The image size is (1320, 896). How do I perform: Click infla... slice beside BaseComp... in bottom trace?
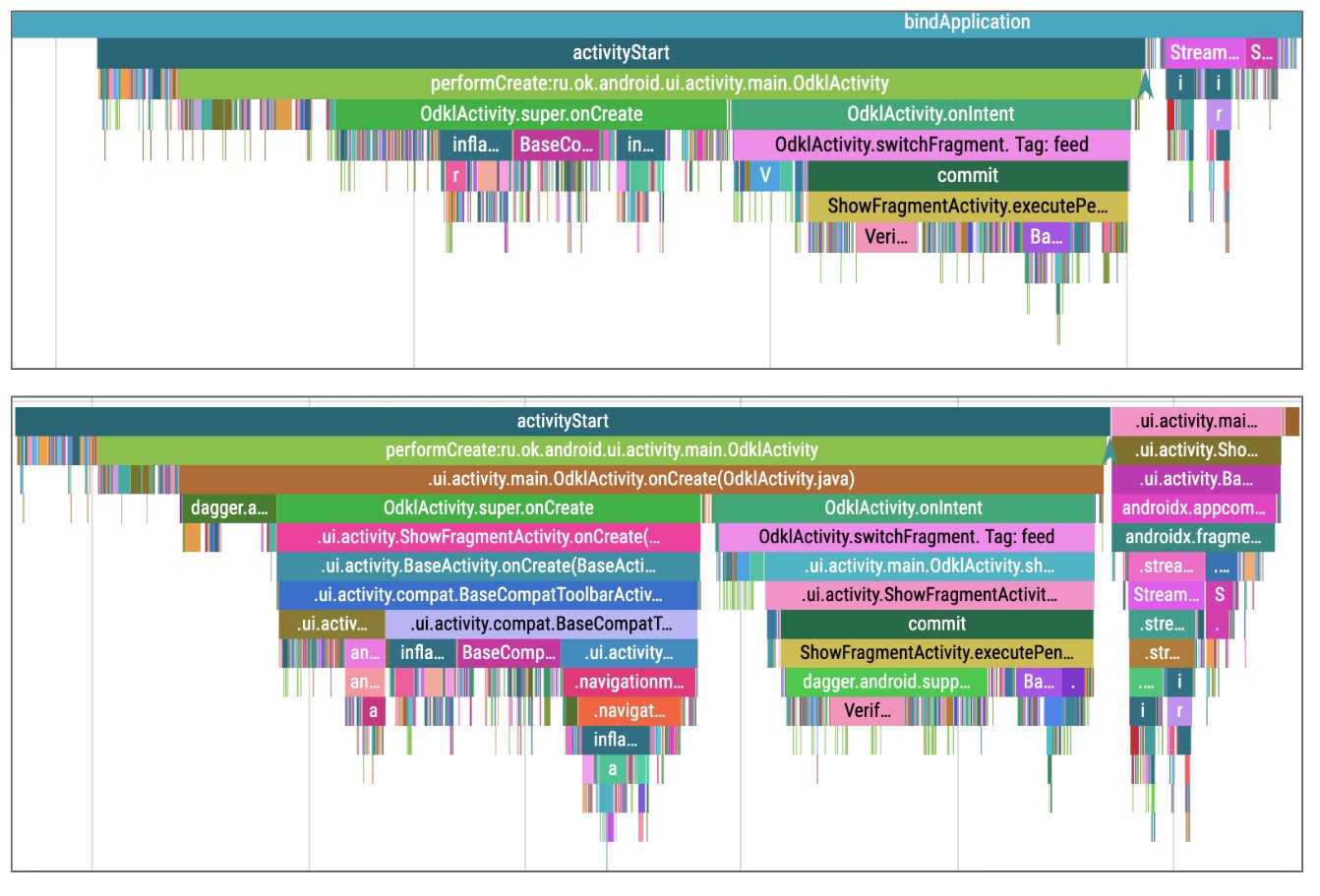[422, 653]
